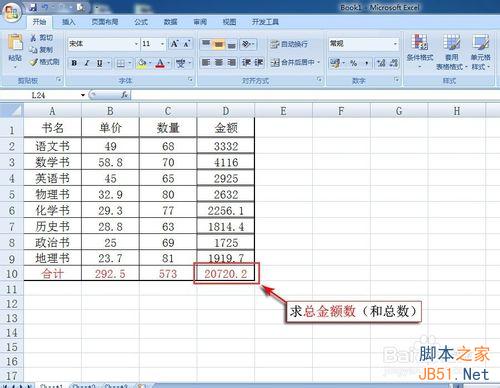The width and height of the screenshot is (500, 388).
Task: Toggle align text left
Action: (x=206, y=62)
